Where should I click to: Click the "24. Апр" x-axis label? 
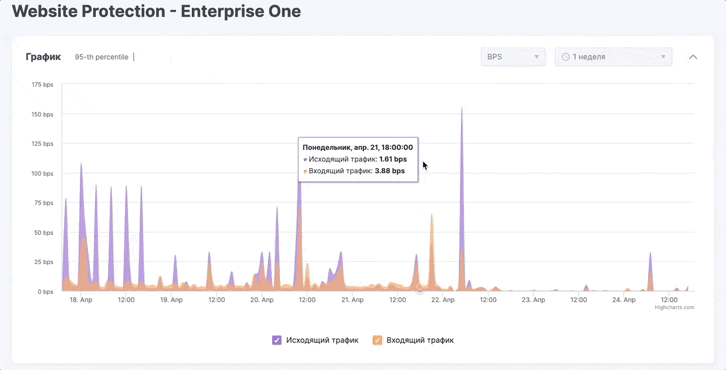tap(624, 300)
